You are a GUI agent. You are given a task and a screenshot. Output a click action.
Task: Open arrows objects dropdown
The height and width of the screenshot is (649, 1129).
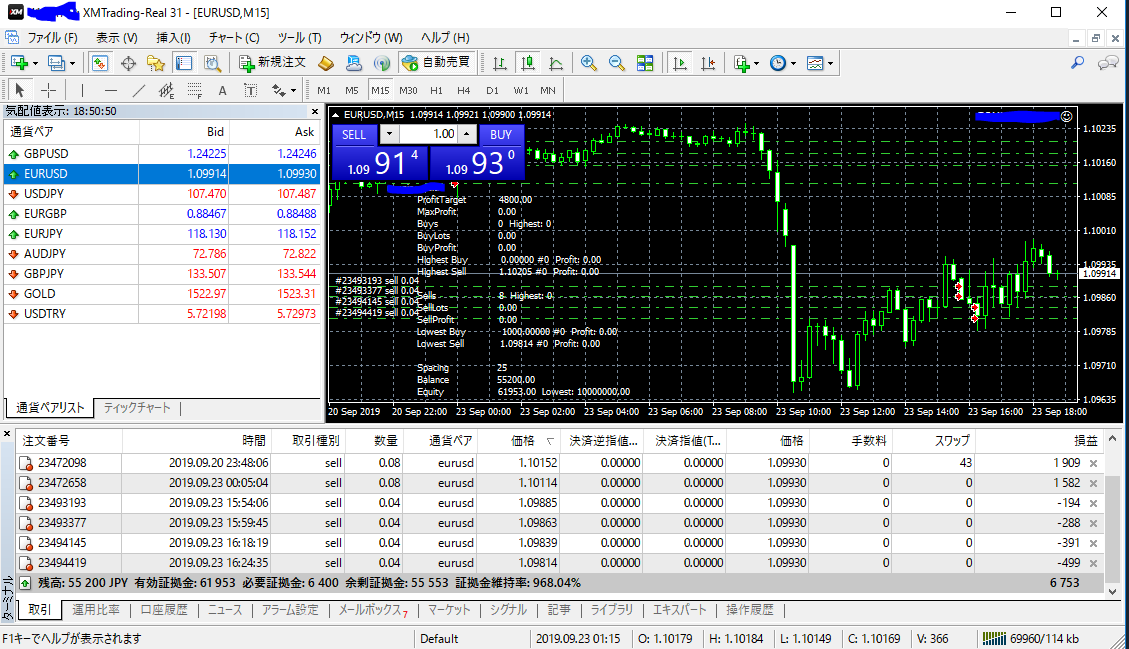(284, 90)
